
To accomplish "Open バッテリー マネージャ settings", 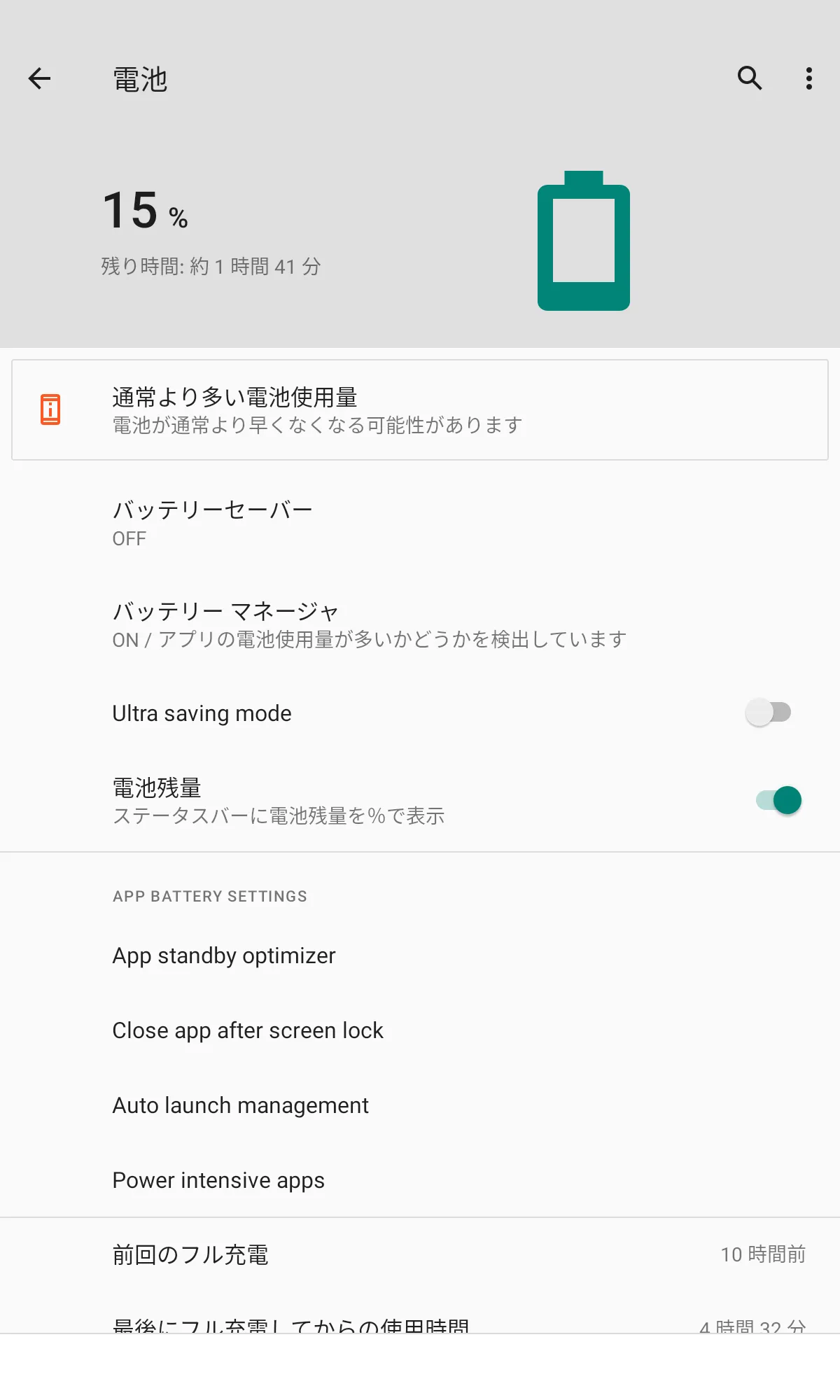I will (420, 624).
